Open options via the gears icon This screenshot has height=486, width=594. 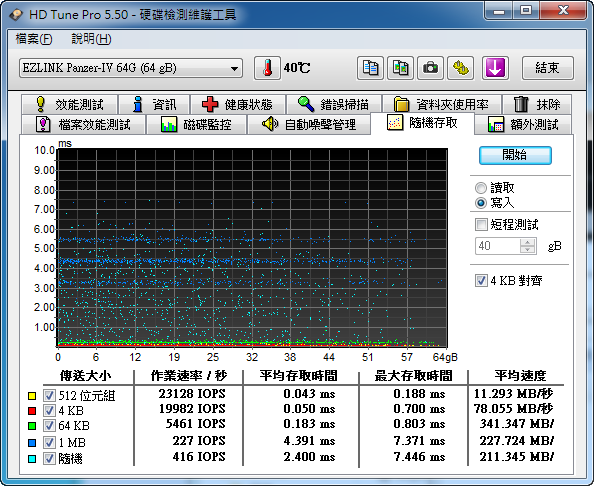click(460, 68)
